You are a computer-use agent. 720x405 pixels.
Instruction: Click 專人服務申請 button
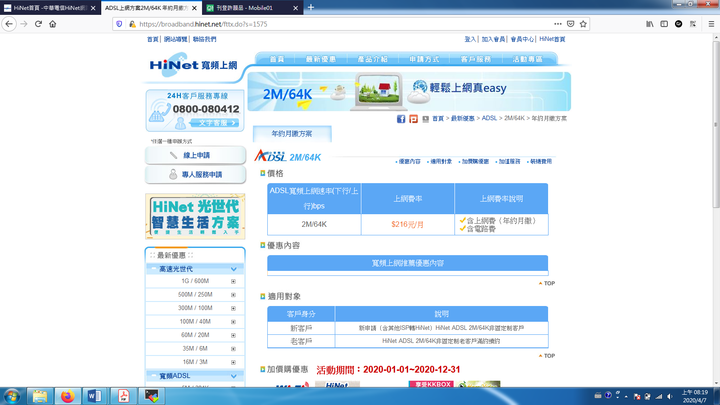coord(195,174)
